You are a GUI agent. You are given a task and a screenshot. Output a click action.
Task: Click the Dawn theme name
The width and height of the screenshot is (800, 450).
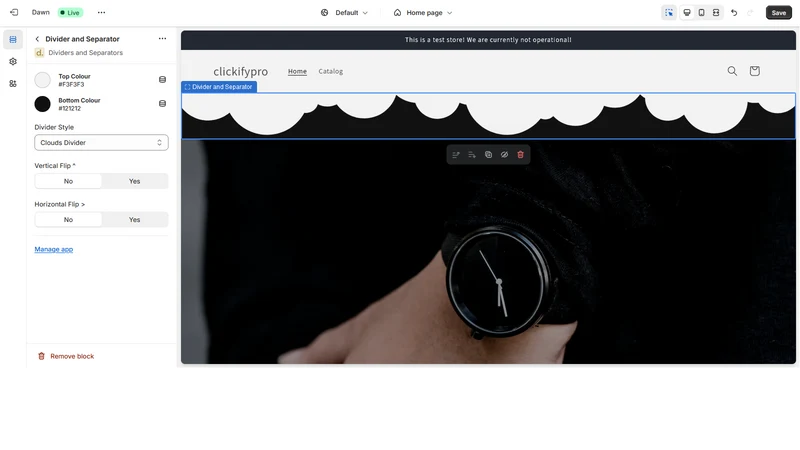[41, 12]
